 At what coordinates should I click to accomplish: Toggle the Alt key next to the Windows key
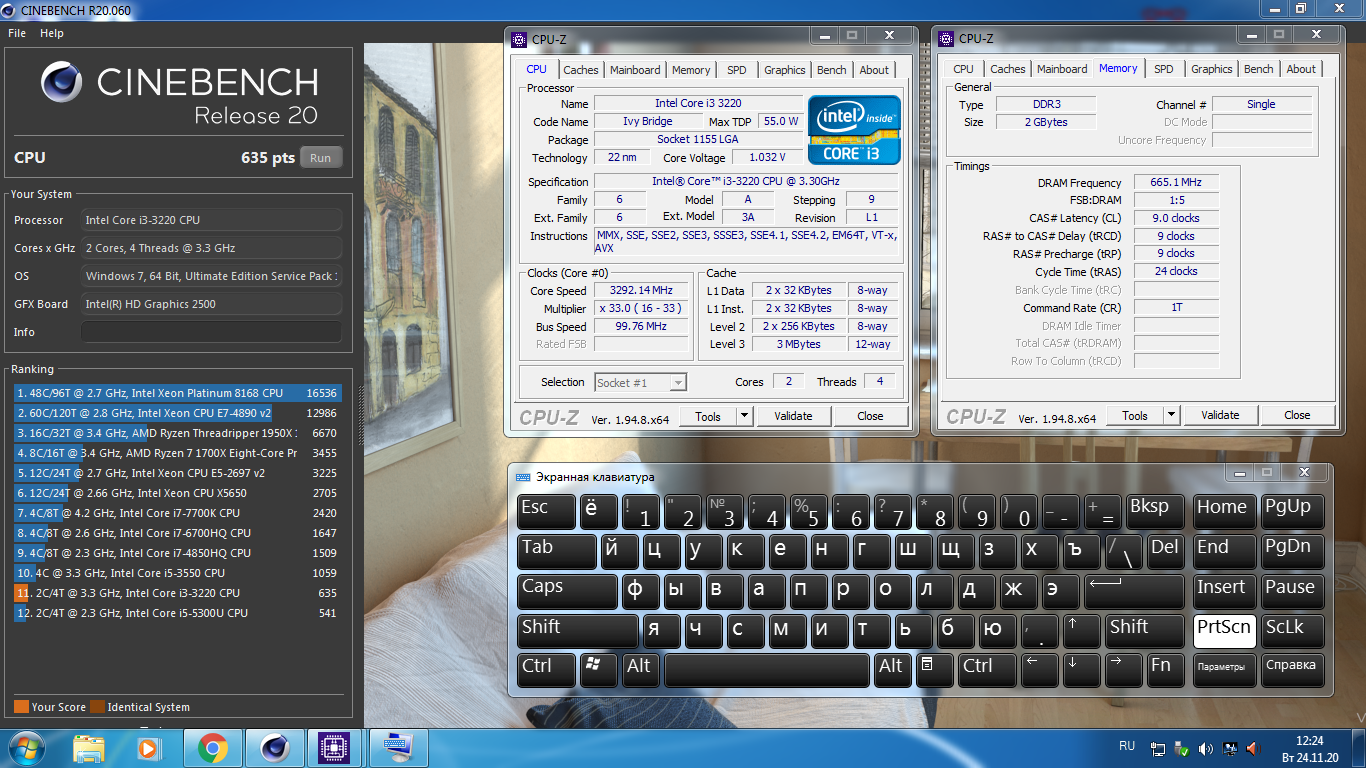pos(640,668)
